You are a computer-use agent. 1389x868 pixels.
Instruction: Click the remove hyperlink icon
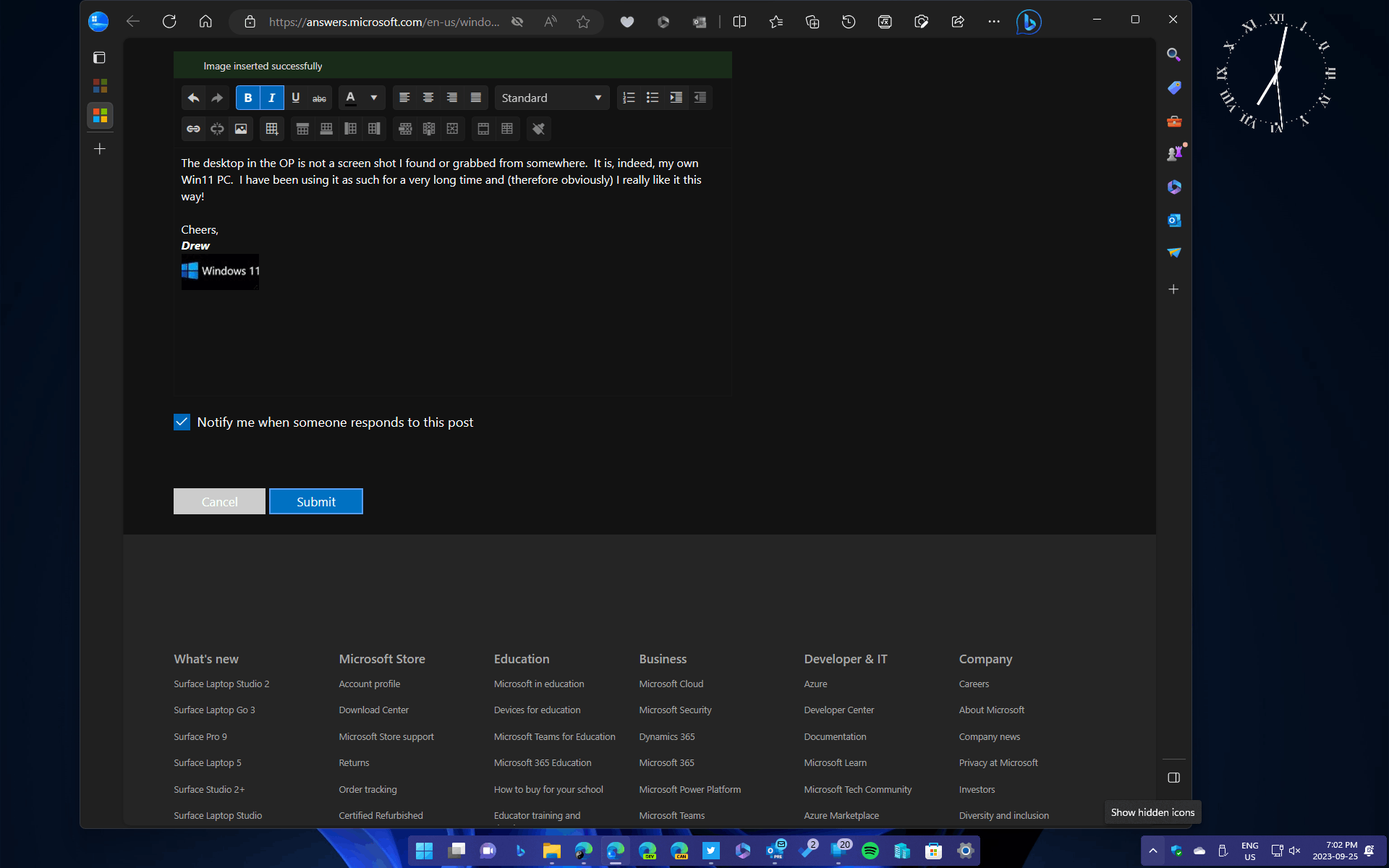coord(217,129)
